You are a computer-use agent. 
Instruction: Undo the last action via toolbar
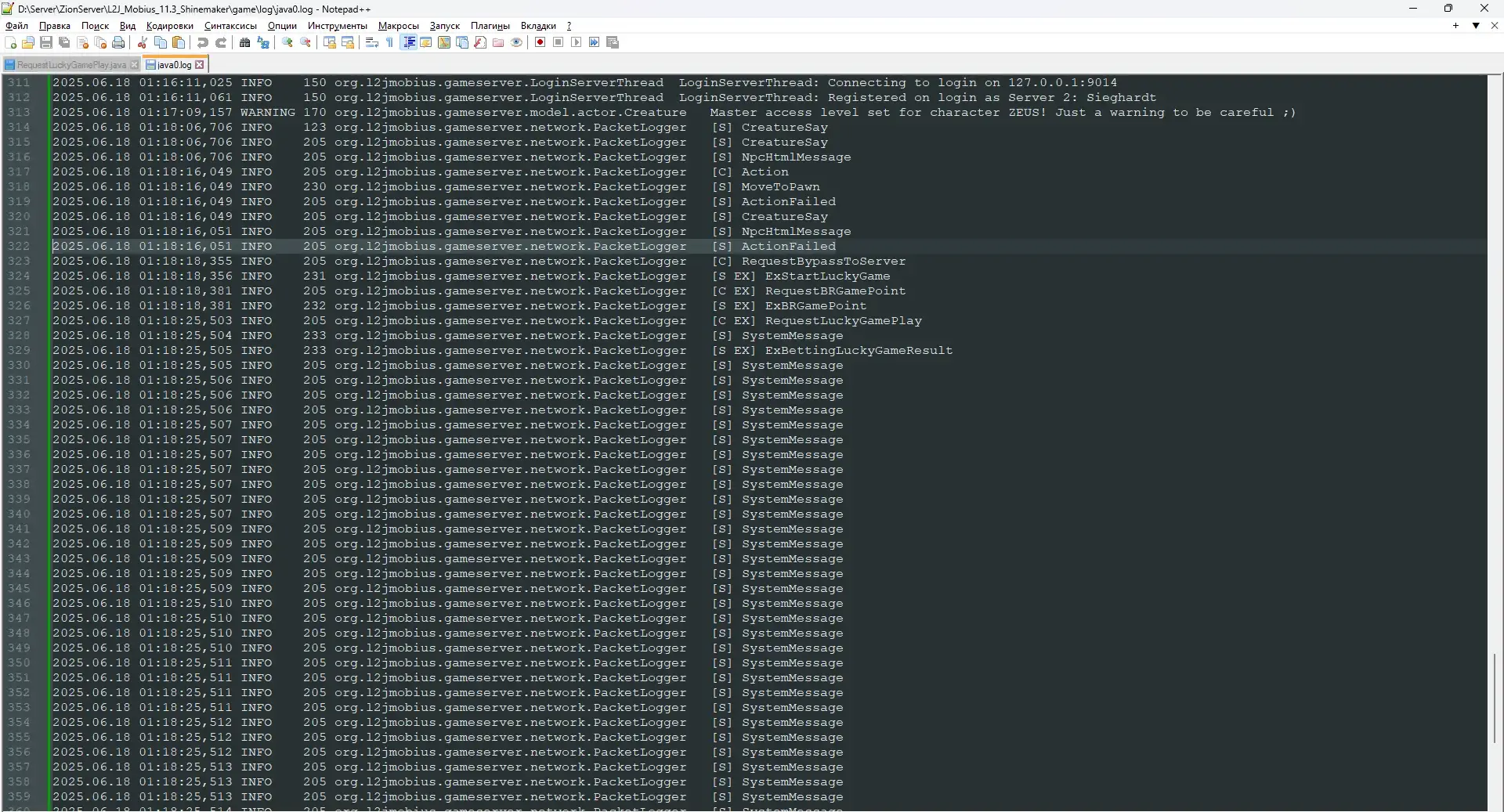click(x=203, y=42)
